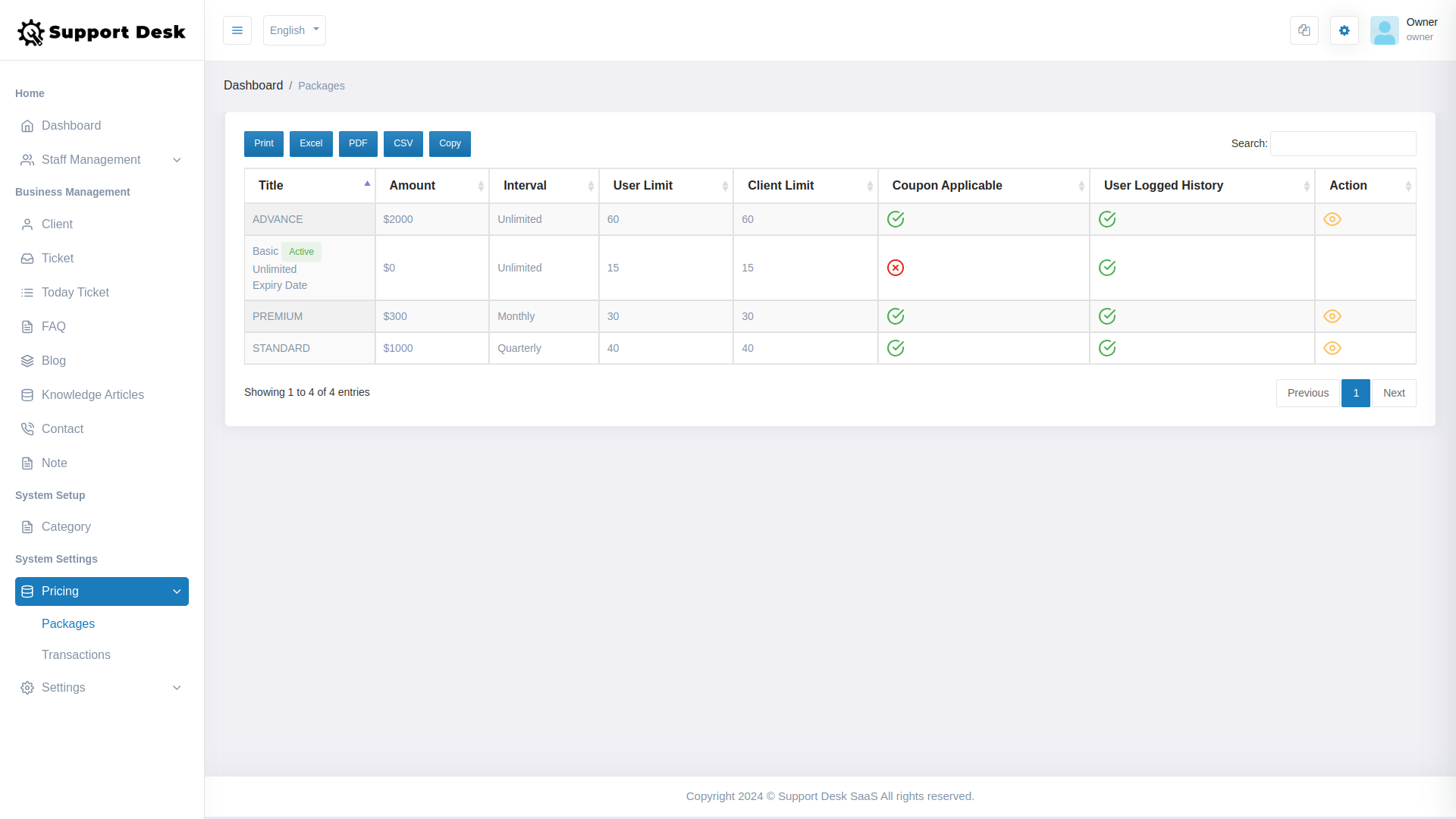
Task: Collapse the Pricing submenu
Action: pyautogui.click(x=177, y=591)
